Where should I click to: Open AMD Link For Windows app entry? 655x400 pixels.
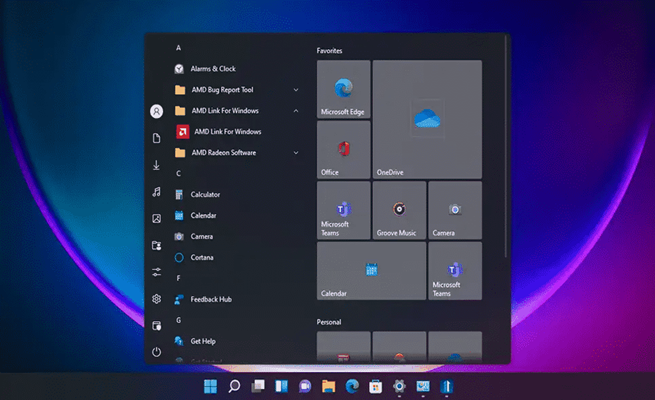[226, 131]
